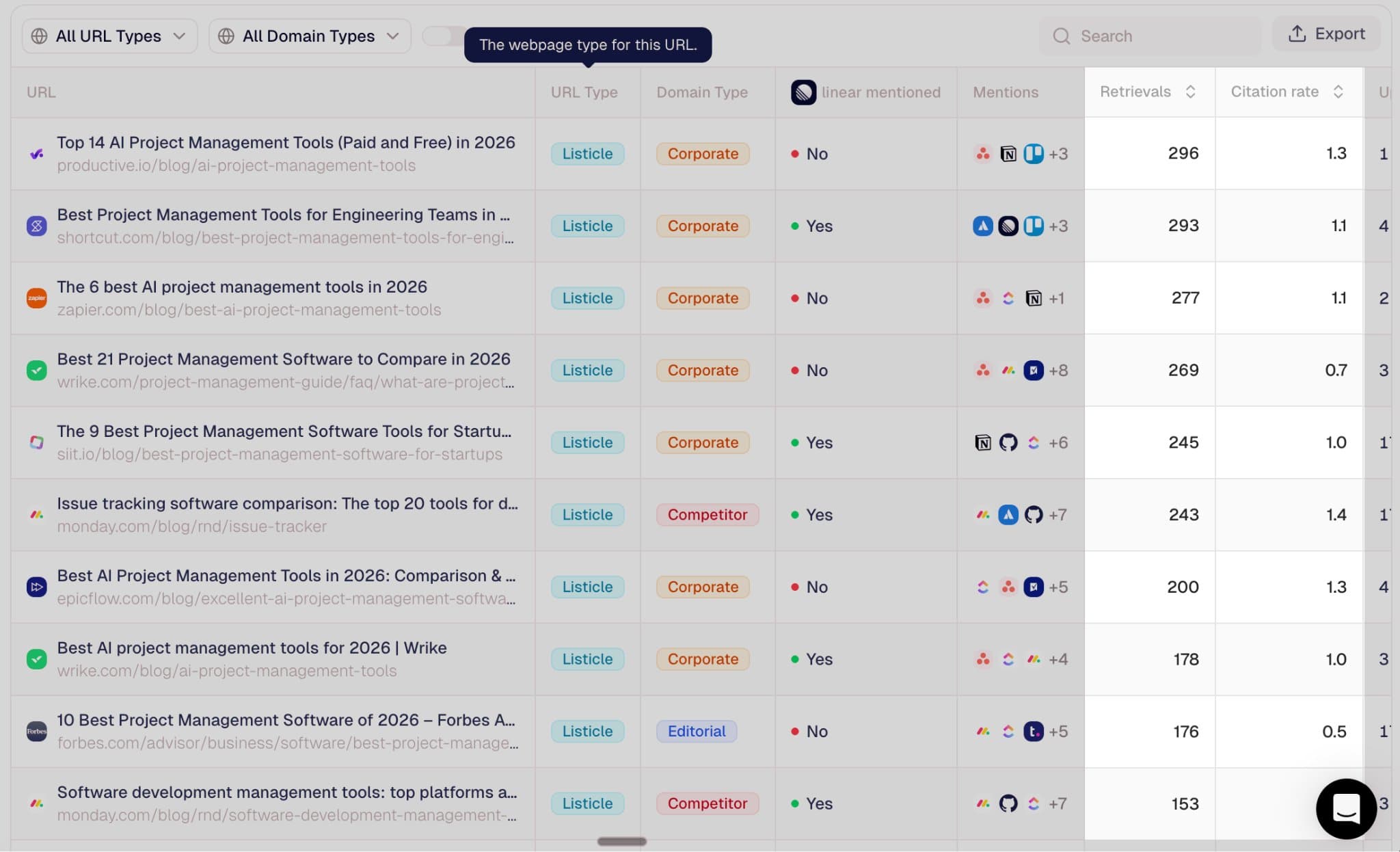The width and height of the screenshot is (1400, 852).
Task: Open the zapier.com 6 best AI tools link
Action: [x=242, y=287]
